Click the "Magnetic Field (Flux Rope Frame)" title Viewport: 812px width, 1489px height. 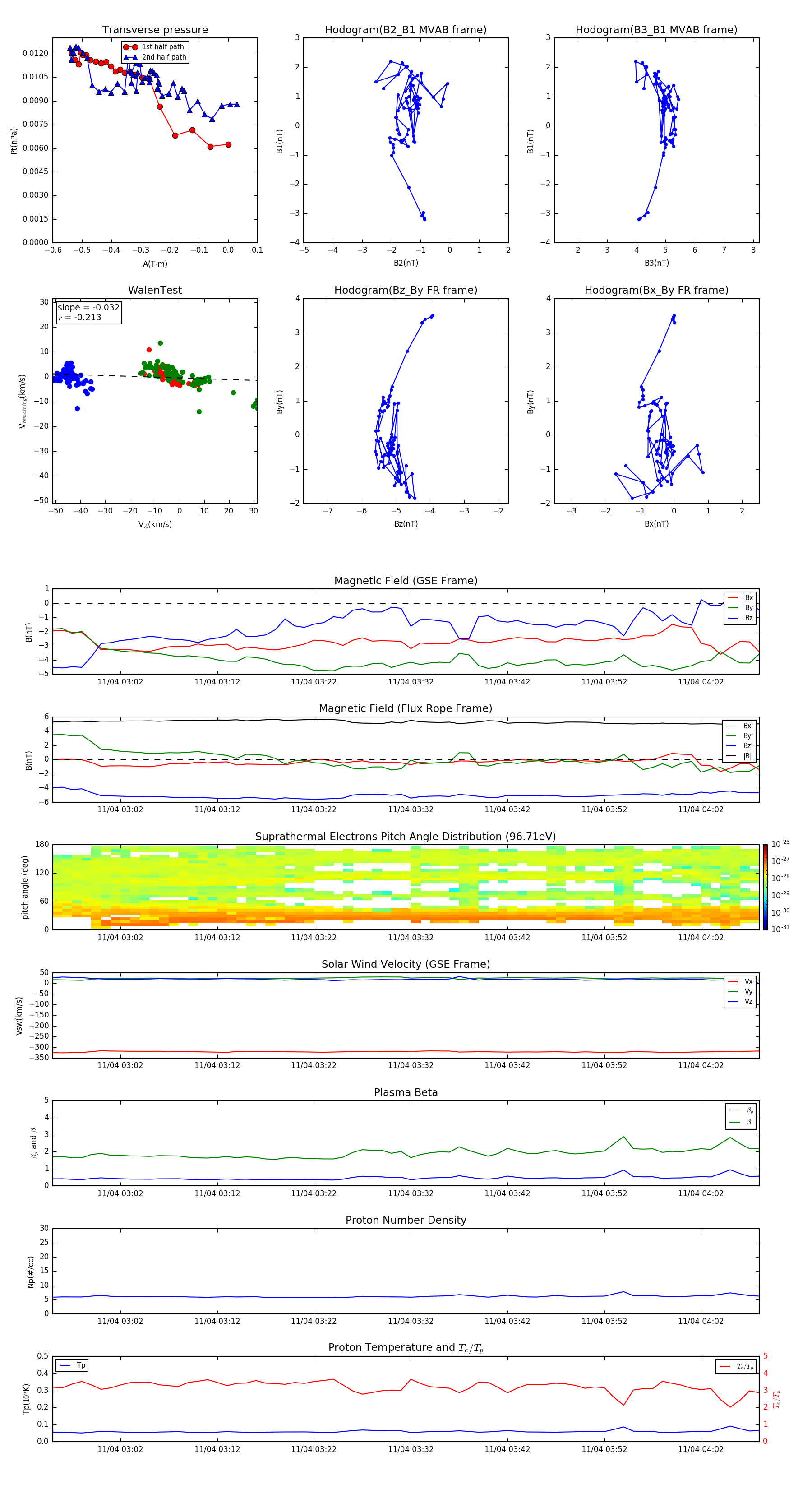point(406,709)
